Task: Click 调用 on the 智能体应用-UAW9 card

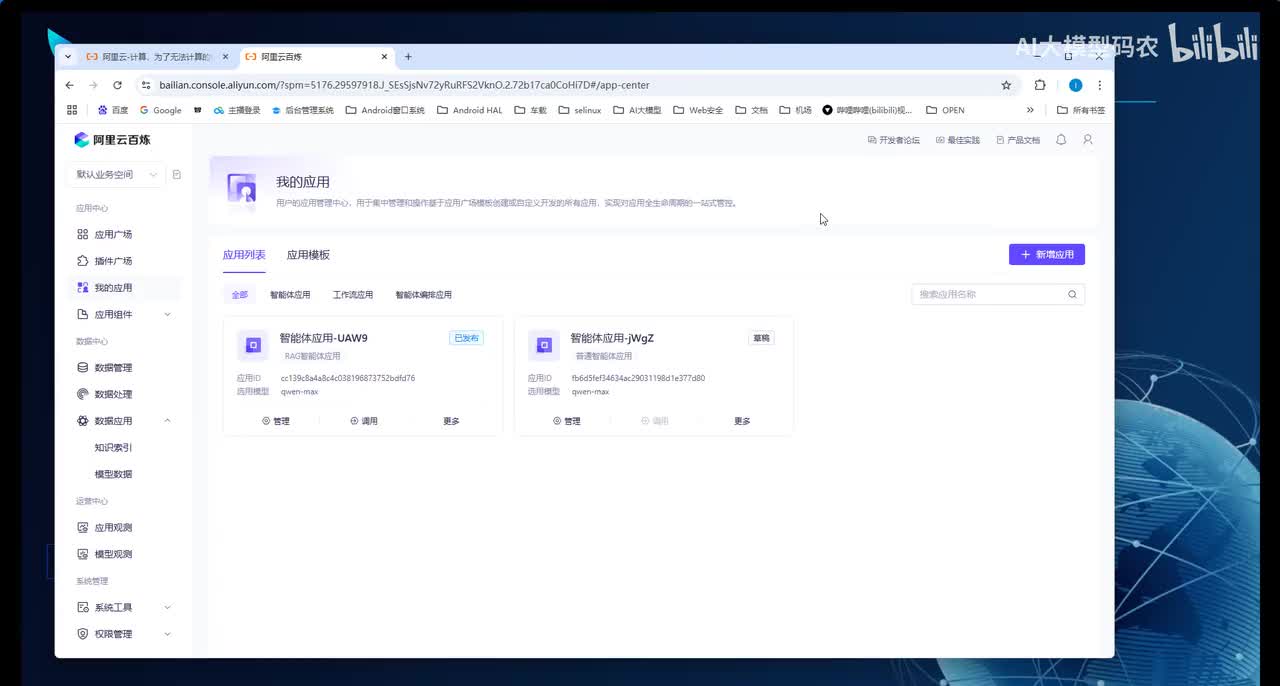Action: (364, 421)
